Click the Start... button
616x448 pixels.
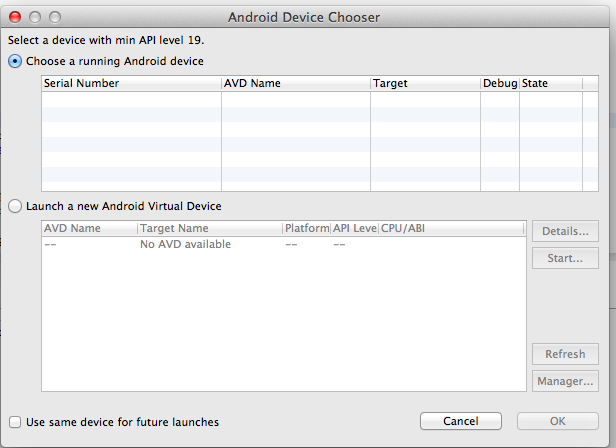[565, 258]
